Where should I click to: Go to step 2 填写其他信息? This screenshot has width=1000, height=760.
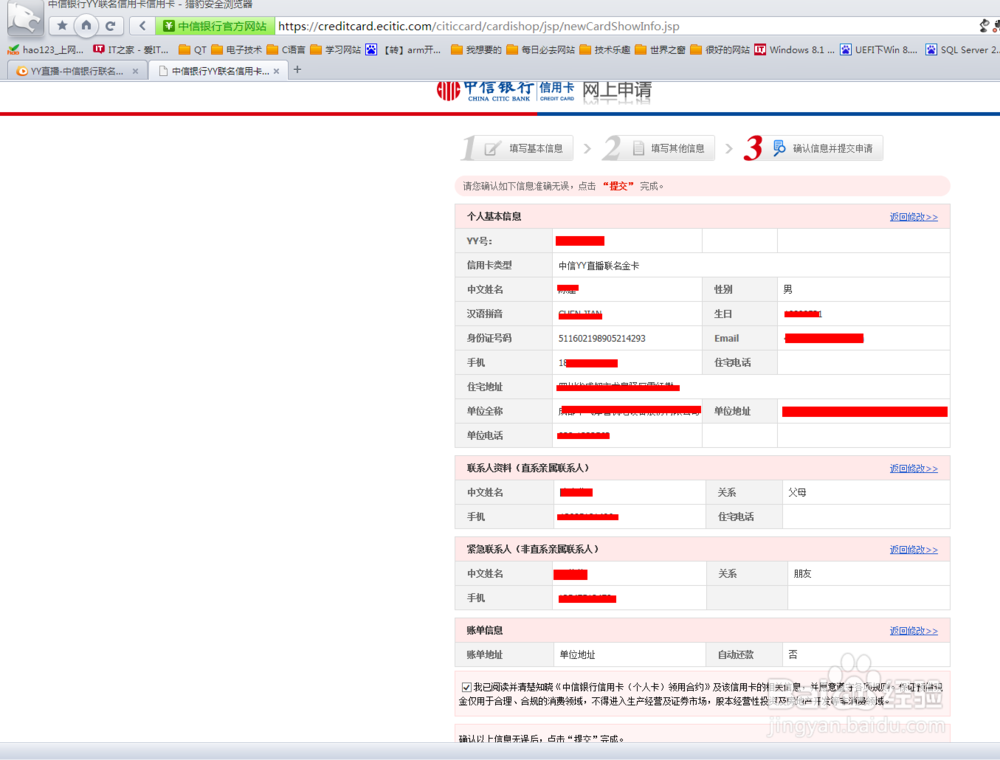tap(658, 148)
